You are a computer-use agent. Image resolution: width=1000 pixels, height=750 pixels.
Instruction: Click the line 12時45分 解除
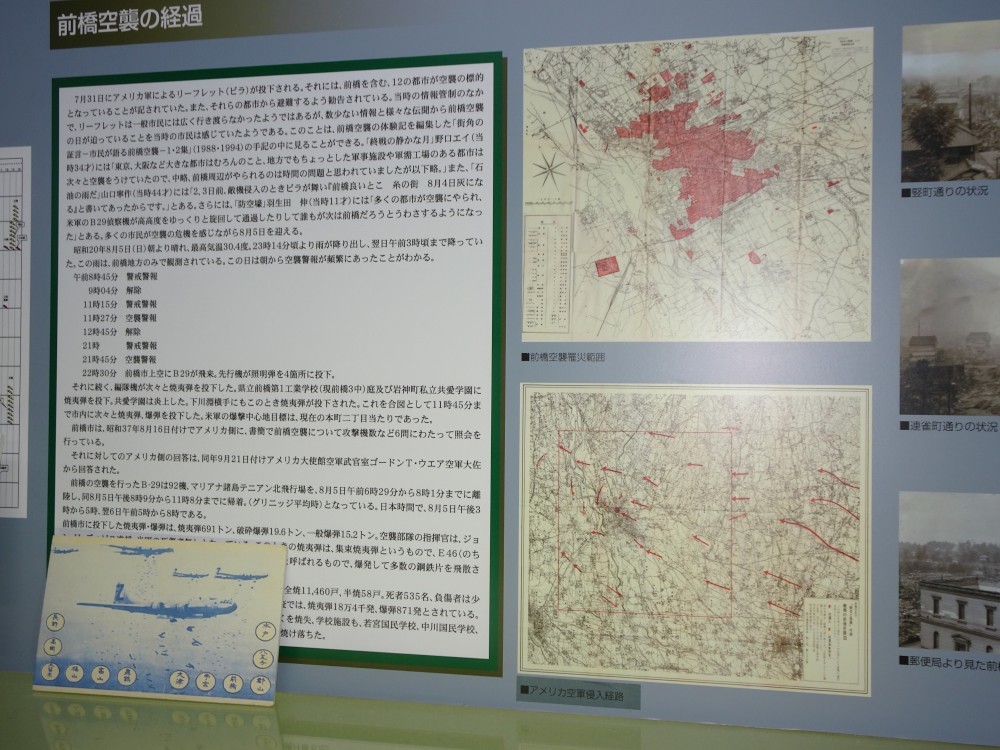[112, 332]
